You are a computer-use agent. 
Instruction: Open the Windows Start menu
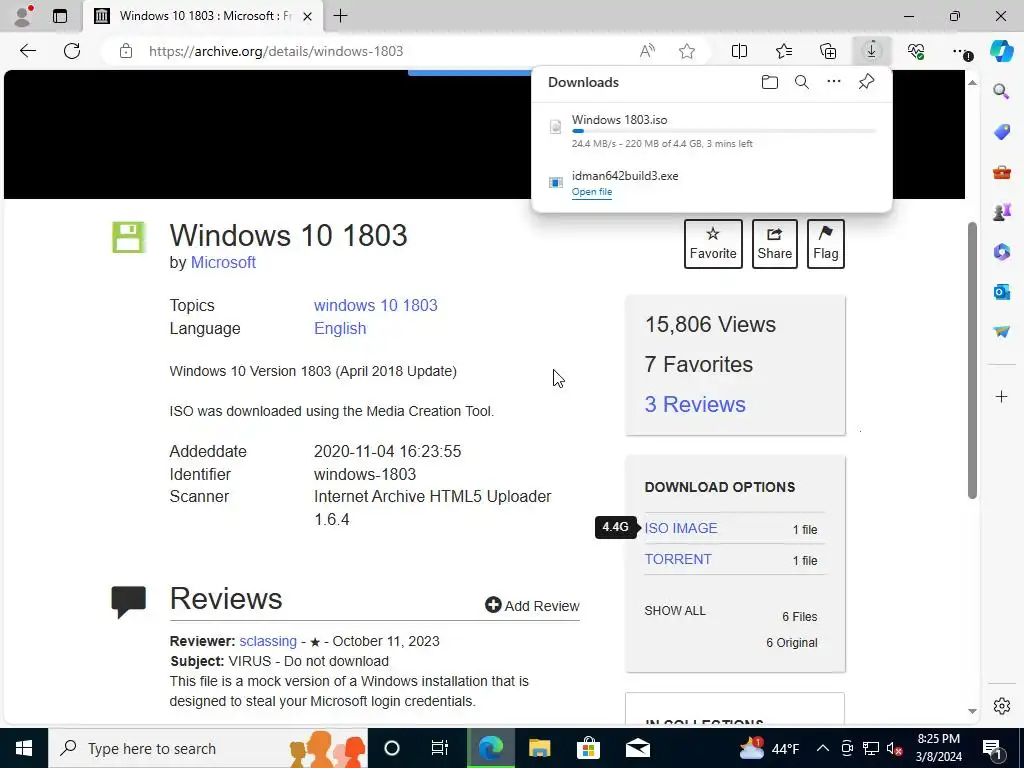(x=24, y=748)
